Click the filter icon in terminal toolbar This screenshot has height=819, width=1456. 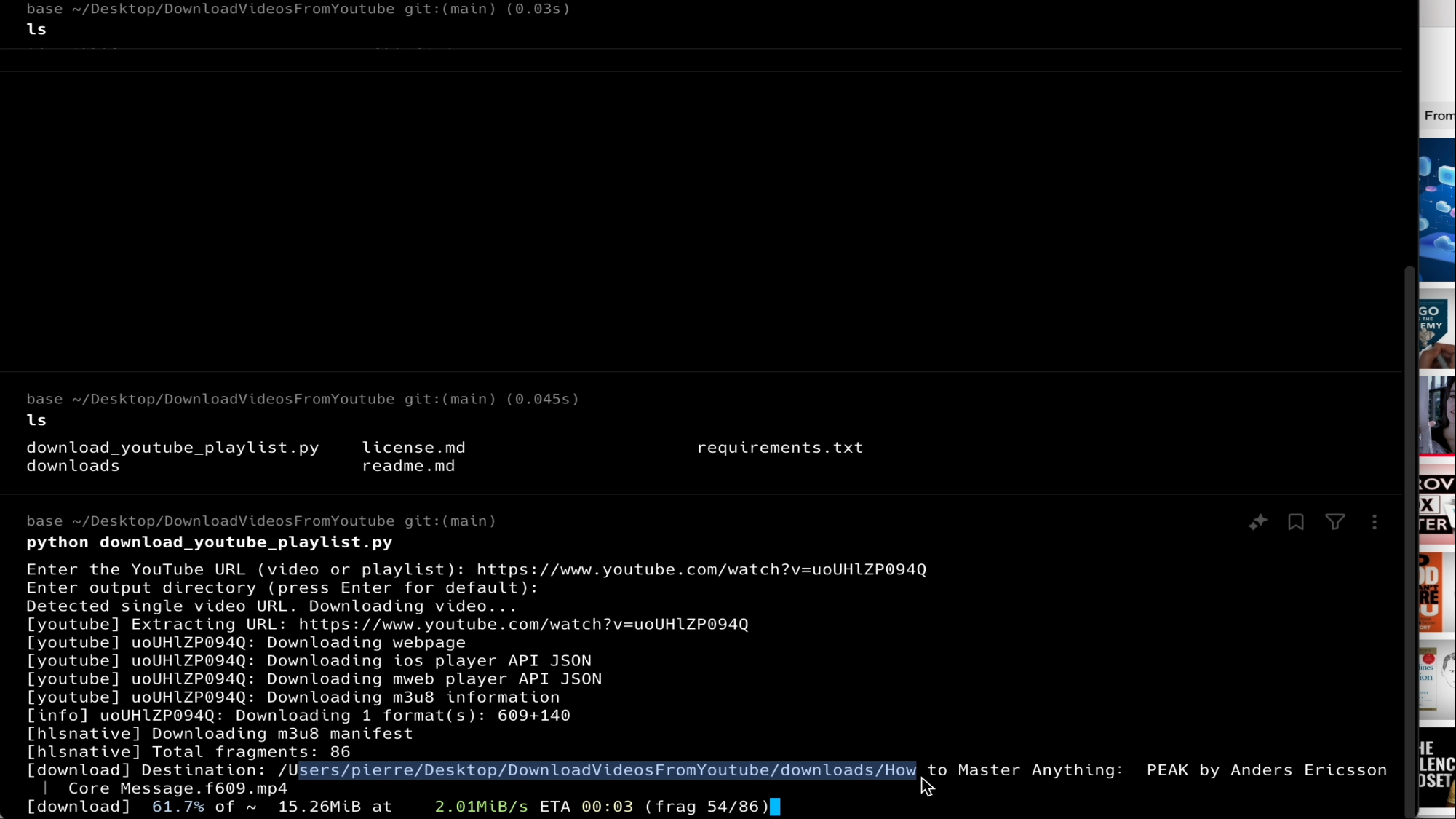1335,521
